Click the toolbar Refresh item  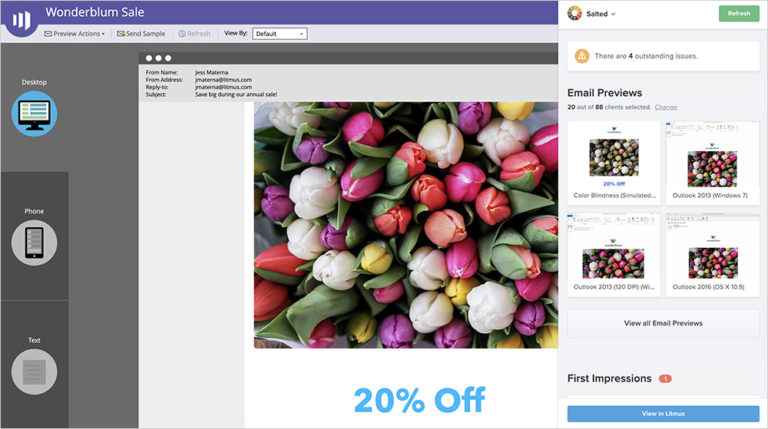coord(194,34)
